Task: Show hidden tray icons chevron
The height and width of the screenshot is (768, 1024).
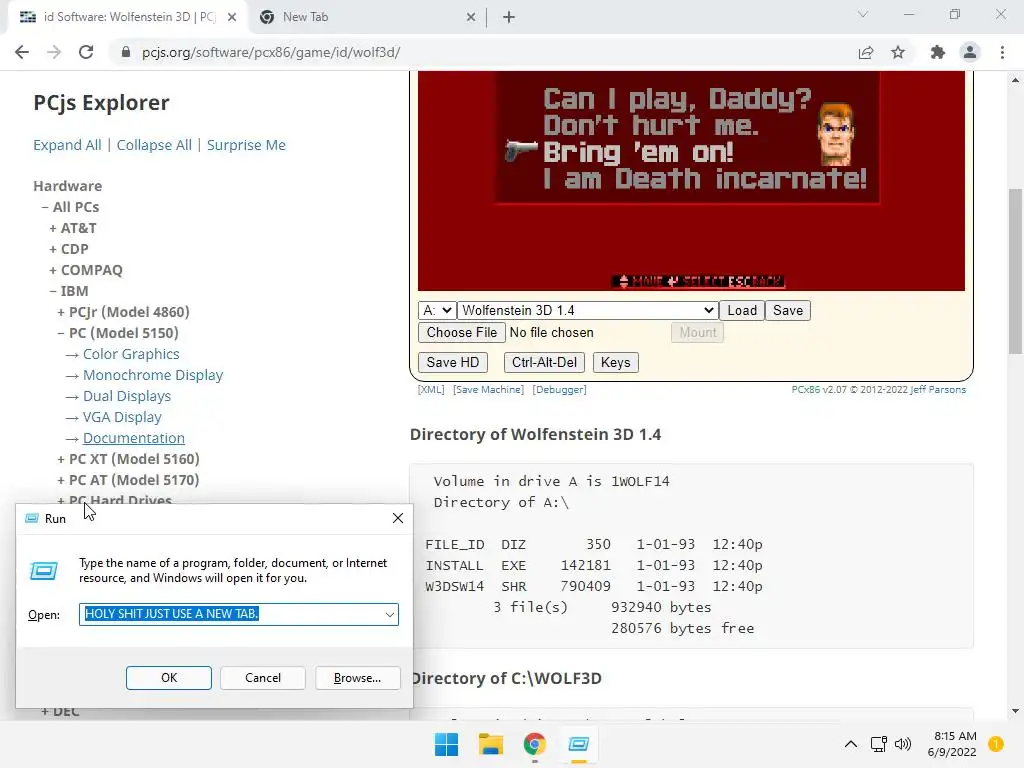Action: pyautogui.click(x=850, y=744)
